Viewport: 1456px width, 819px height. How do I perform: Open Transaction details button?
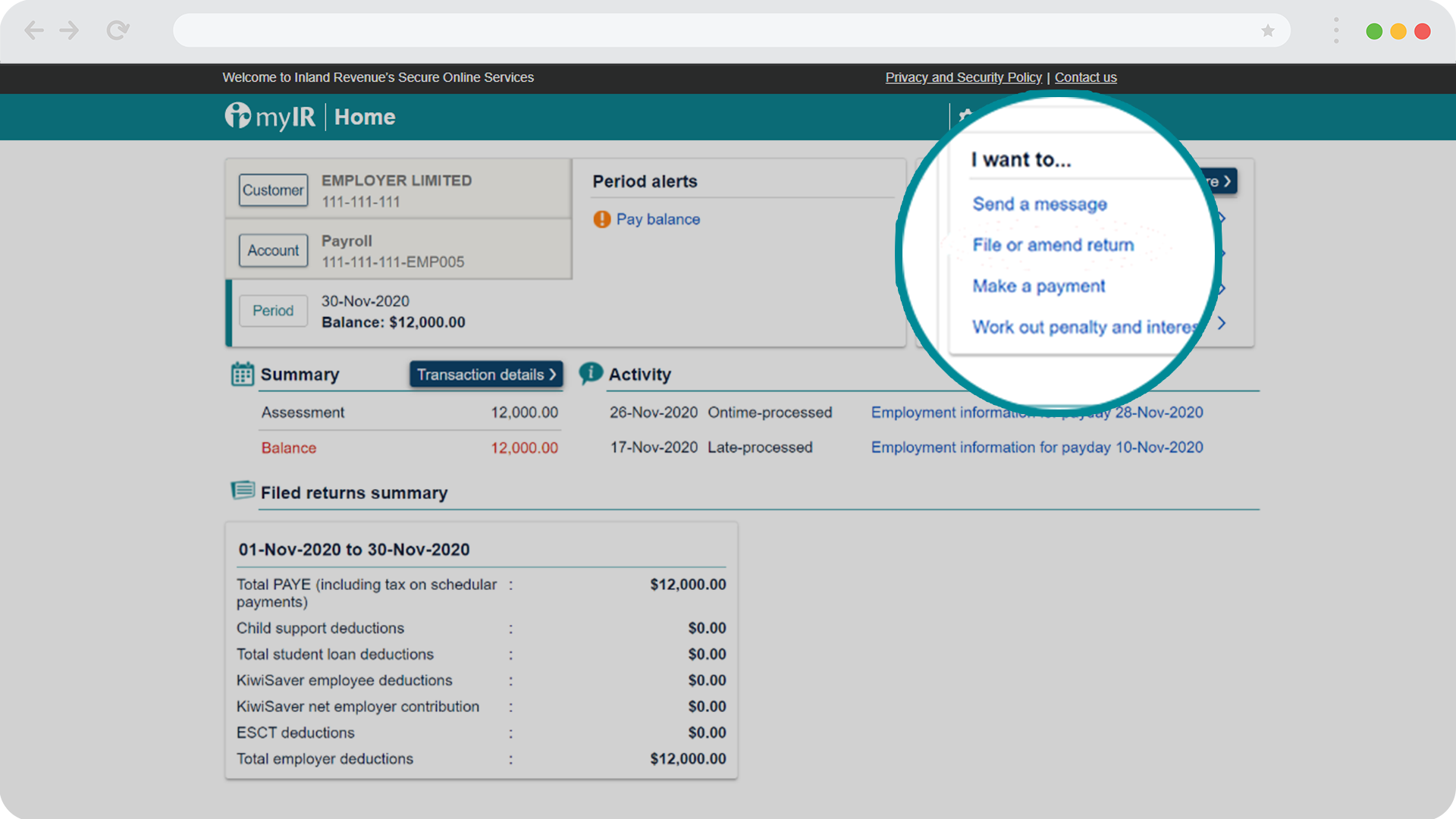point(486,375)
